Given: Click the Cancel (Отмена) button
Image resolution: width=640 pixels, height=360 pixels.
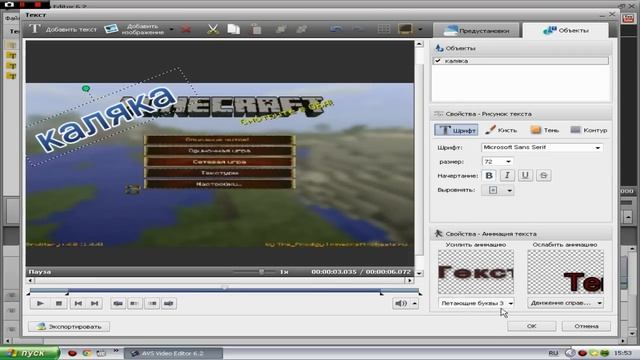Looking at the screenshot, I should pyautogui.click(x=586, y=326).
